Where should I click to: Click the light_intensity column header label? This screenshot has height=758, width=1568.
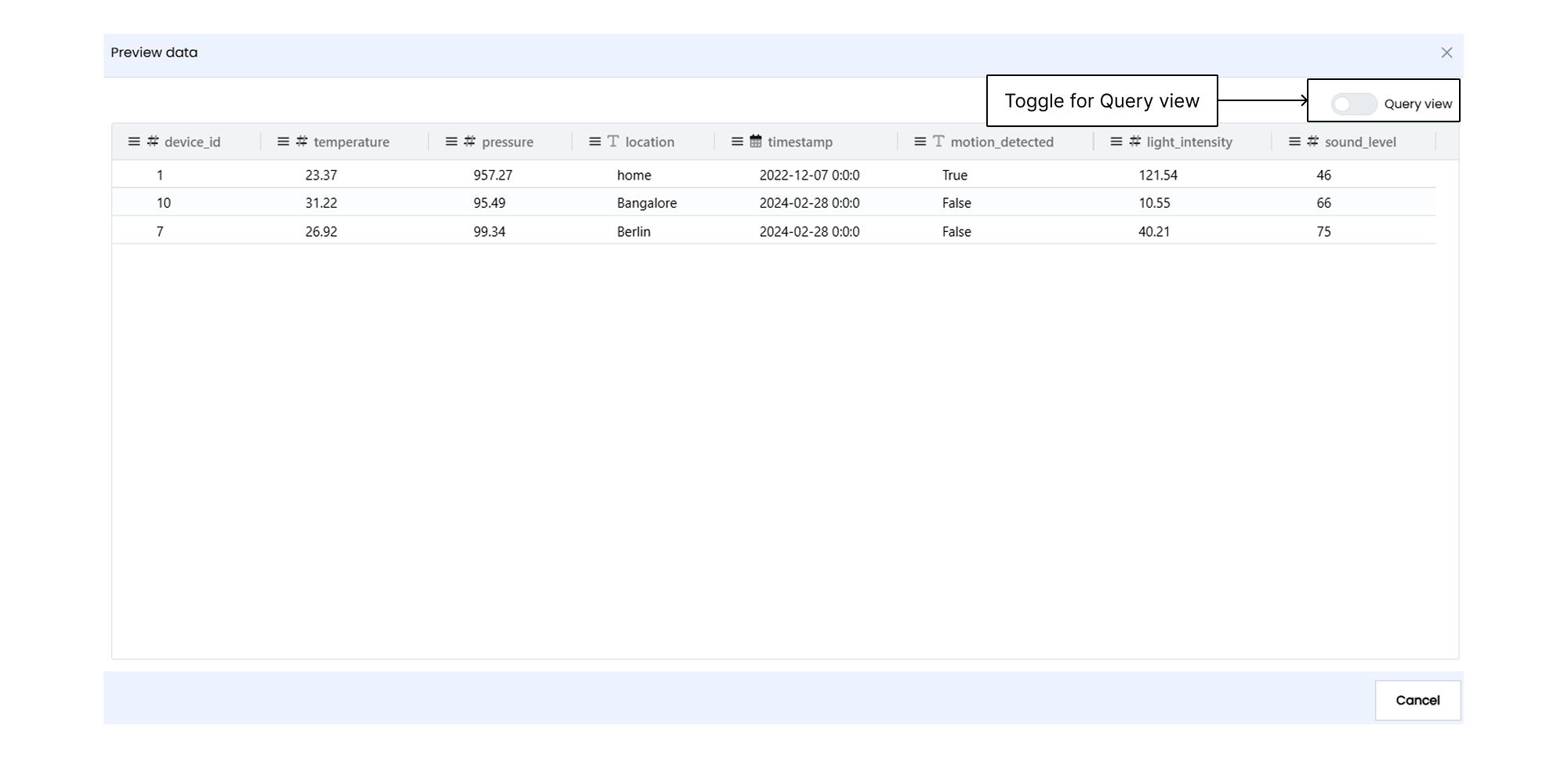click(x=1189, y=142)
